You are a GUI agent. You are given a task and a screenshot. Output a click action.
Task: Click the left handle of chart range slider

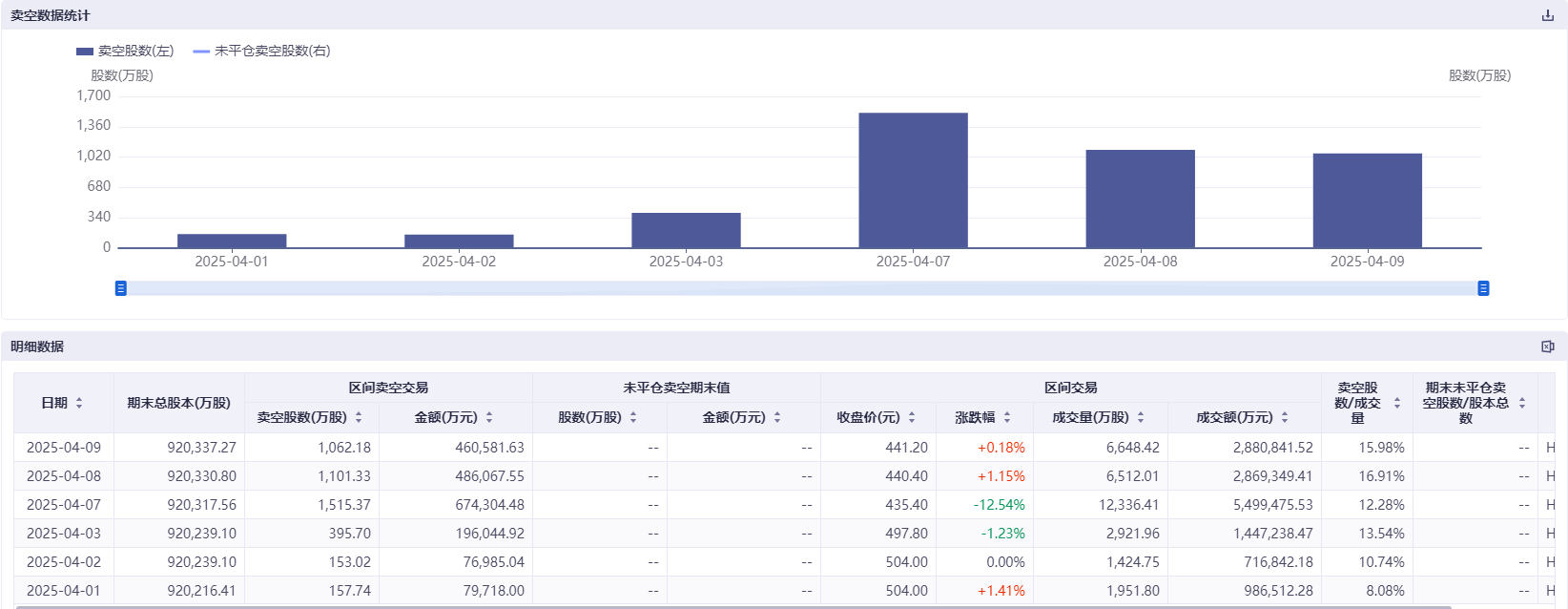(121, 288)
